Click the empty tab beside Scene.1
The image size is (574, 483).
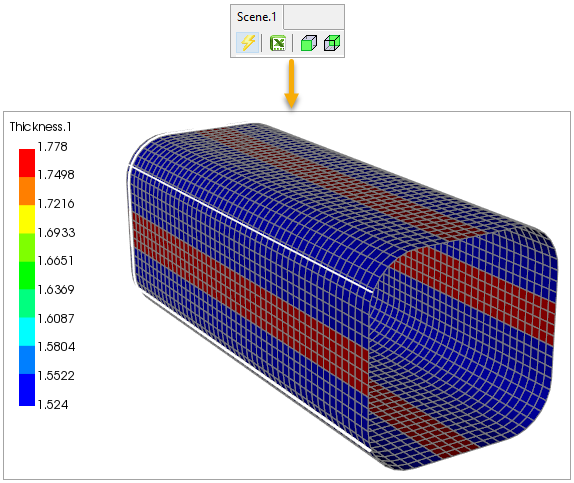coord(314,17)
